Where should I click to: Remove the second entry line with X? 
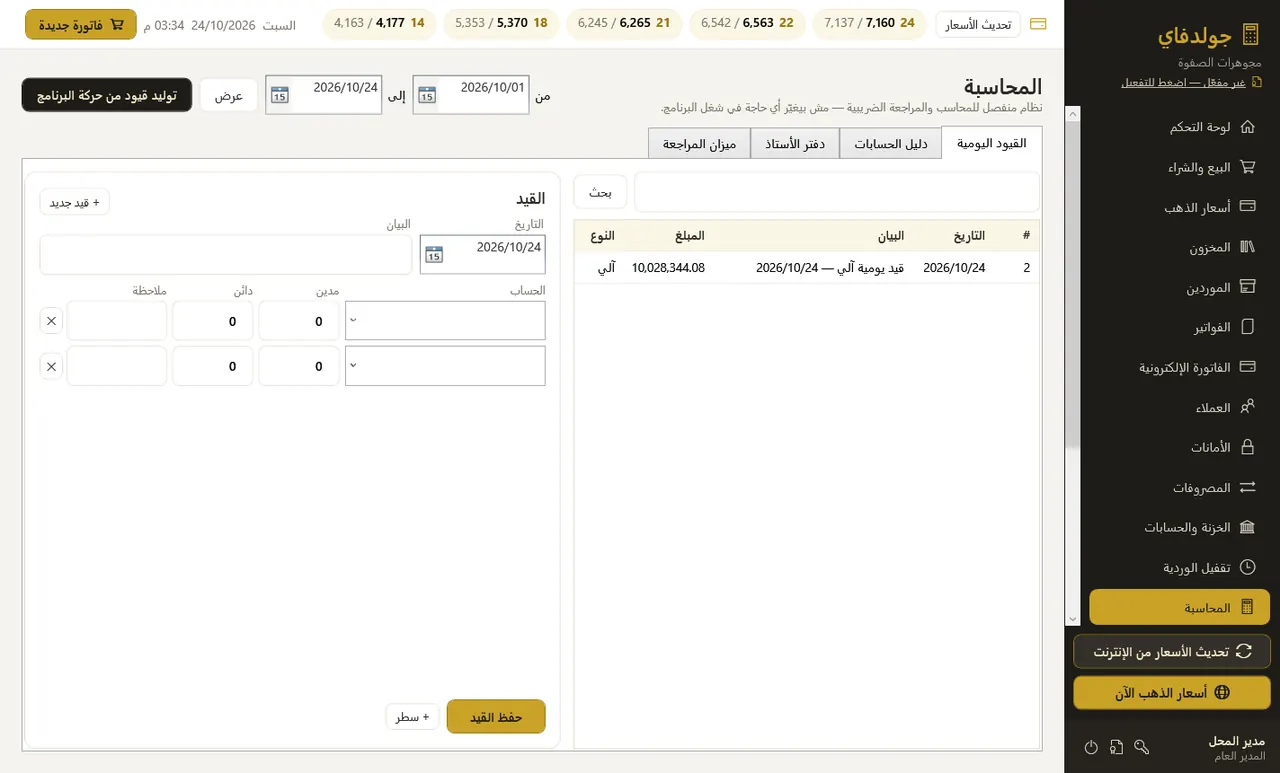tap(52, 366)
